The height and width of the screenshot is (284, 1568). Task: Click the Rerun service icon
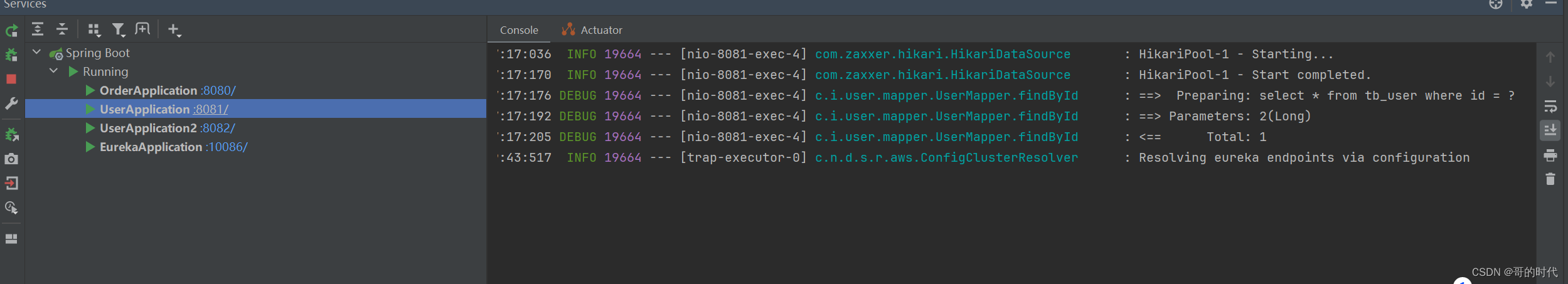[11, 30]
